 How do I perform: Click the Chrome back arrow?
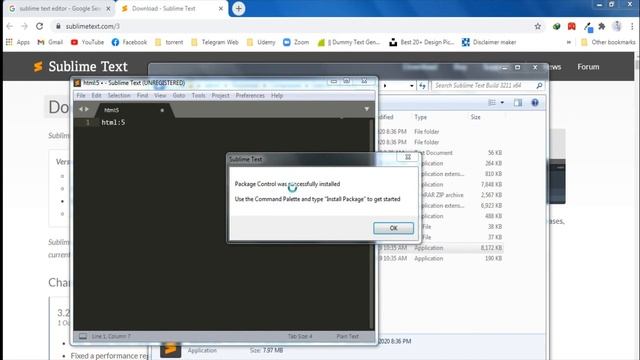click(x=10, y=26)
